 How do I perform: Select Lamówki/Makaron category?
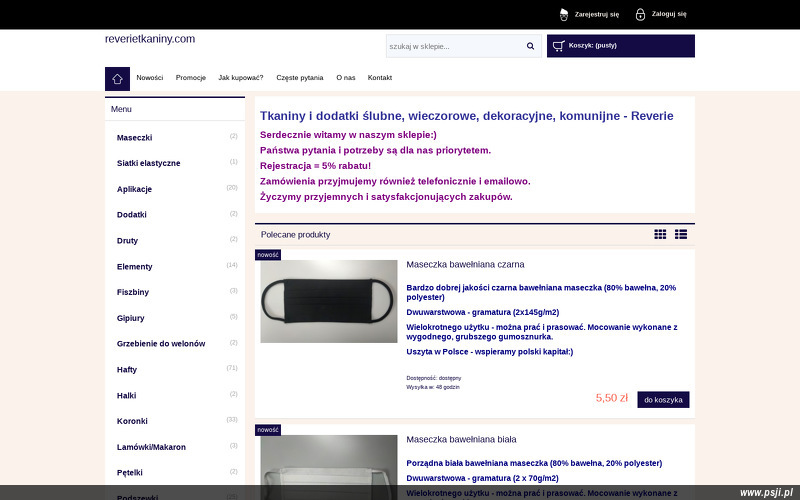[x=151, y=447]
